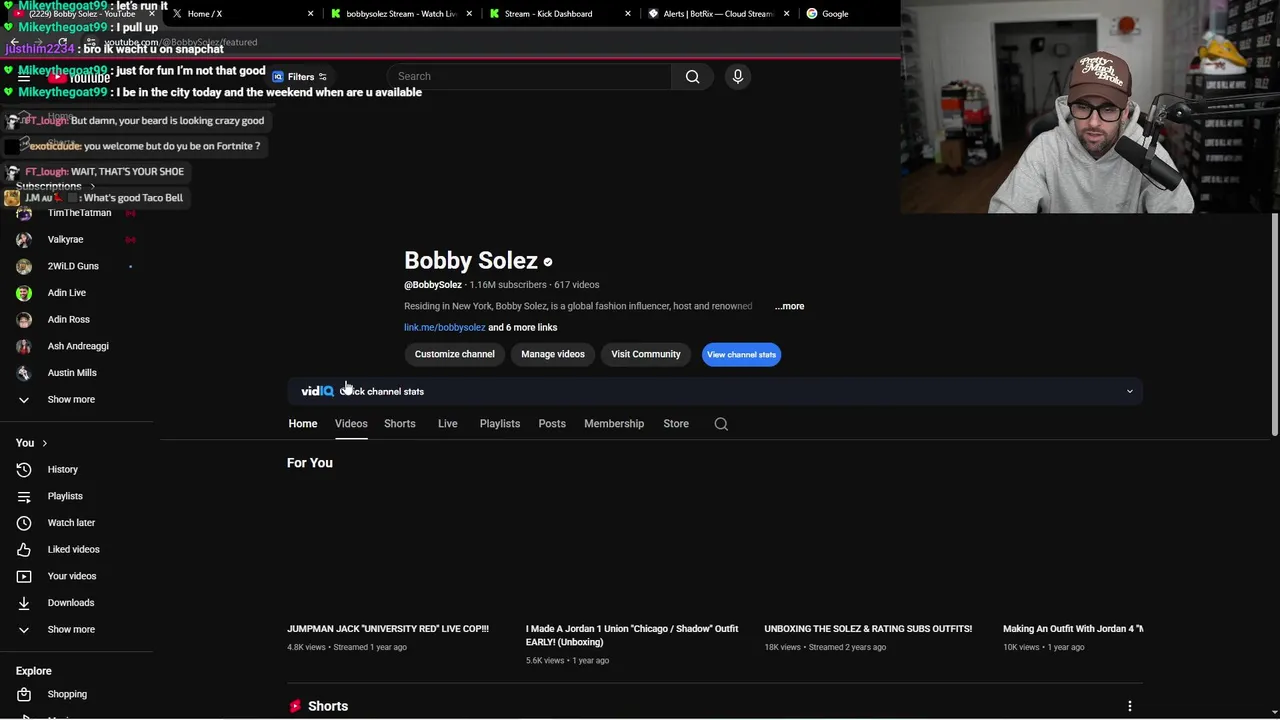
Task: Click the Customize channel button
Action: pos(455,354)
